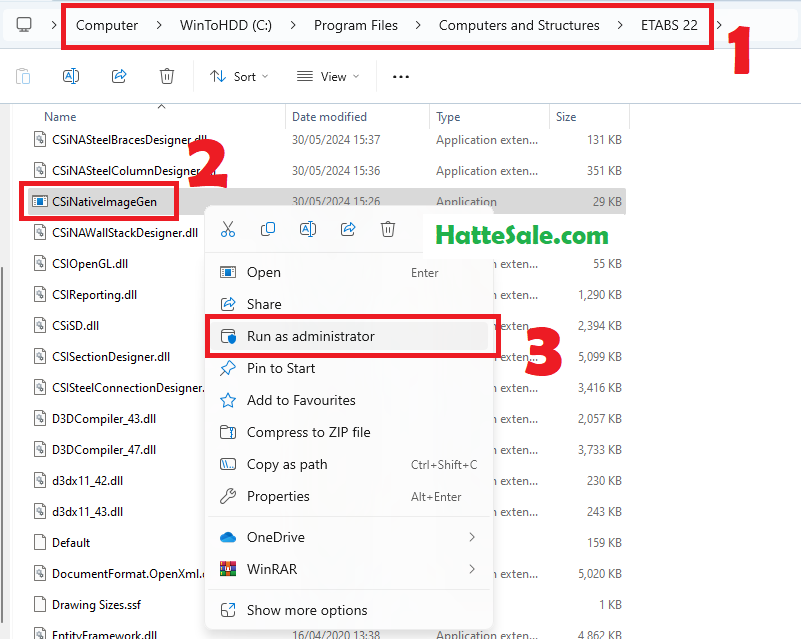Click the toolbar Rename icon

tap(70, 76)
